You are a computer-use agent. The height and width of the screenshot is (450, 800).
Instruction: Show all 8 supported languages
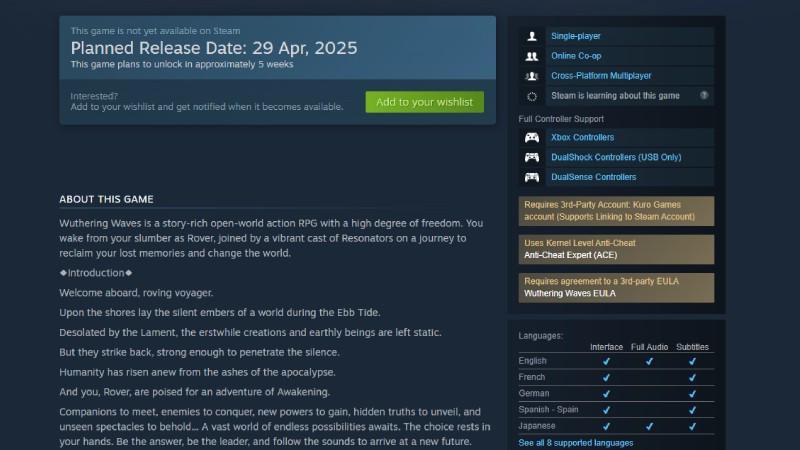(576, 443)
